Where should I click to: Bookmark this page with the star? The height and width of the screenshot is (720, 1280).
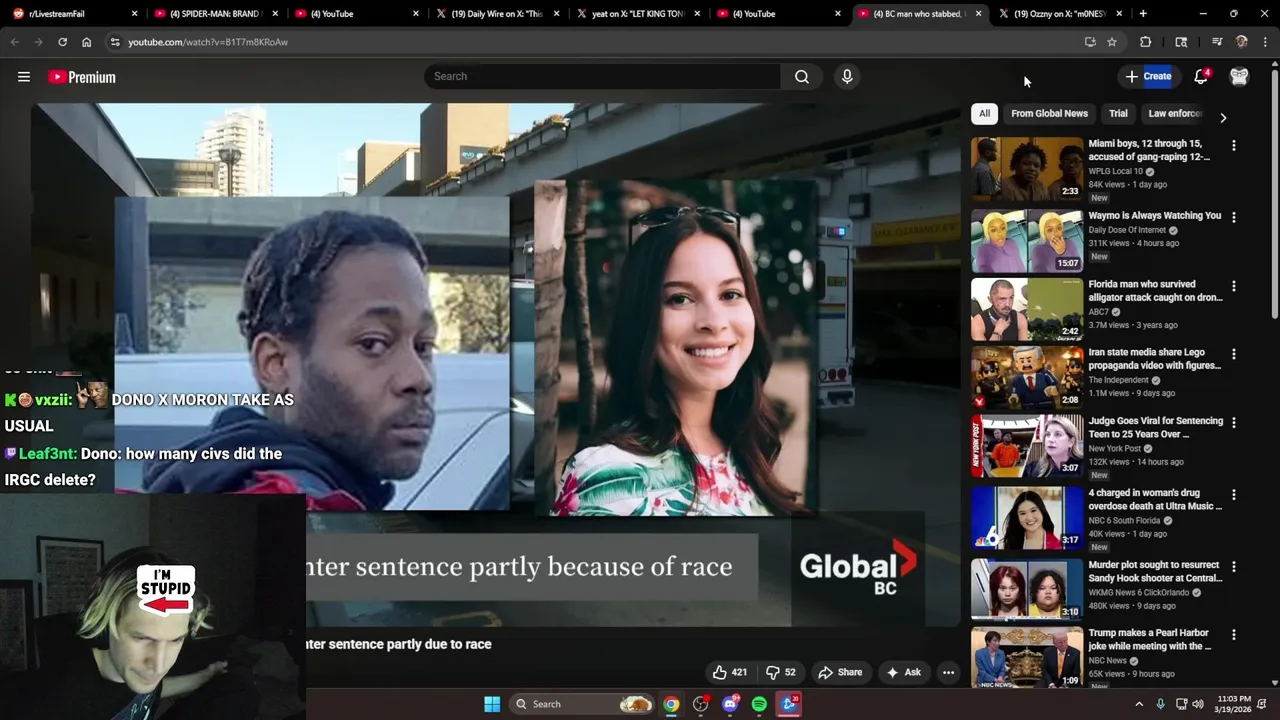click(1112, 42)
